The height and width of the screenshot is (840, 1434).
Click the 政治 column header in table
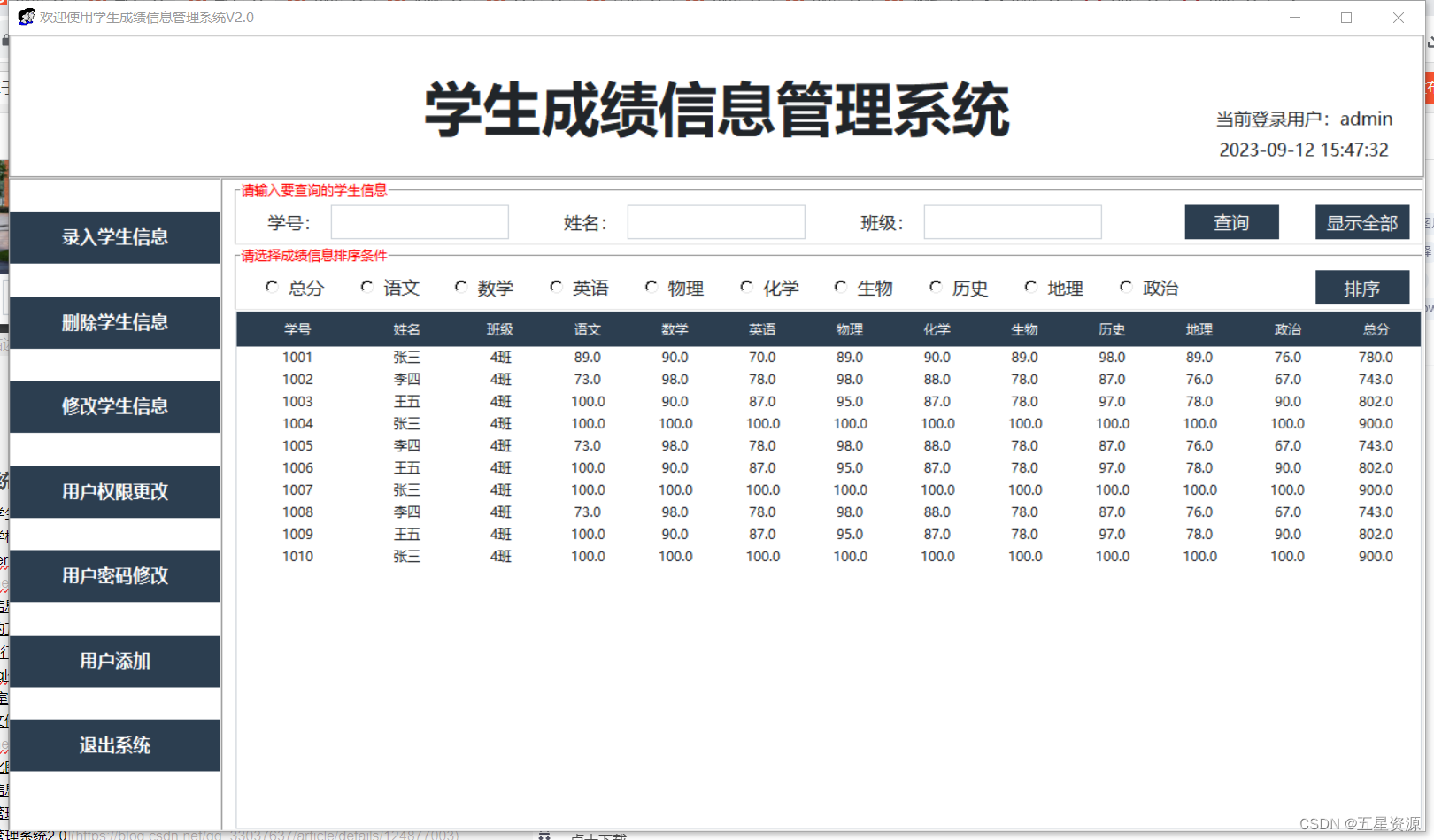coord(1288,329)
